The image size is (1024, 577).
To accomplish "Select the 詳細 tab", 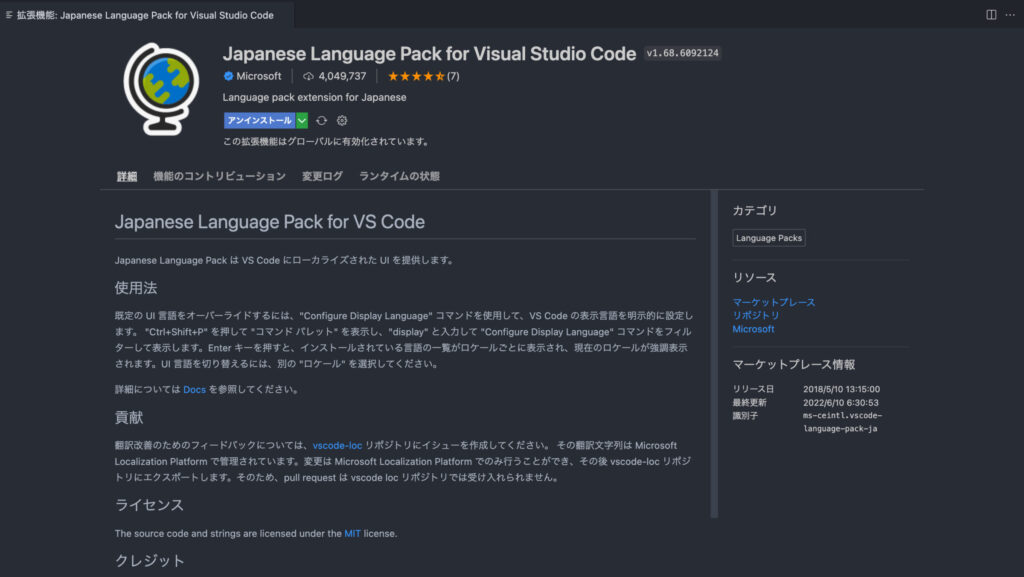I will coord(127,176).
